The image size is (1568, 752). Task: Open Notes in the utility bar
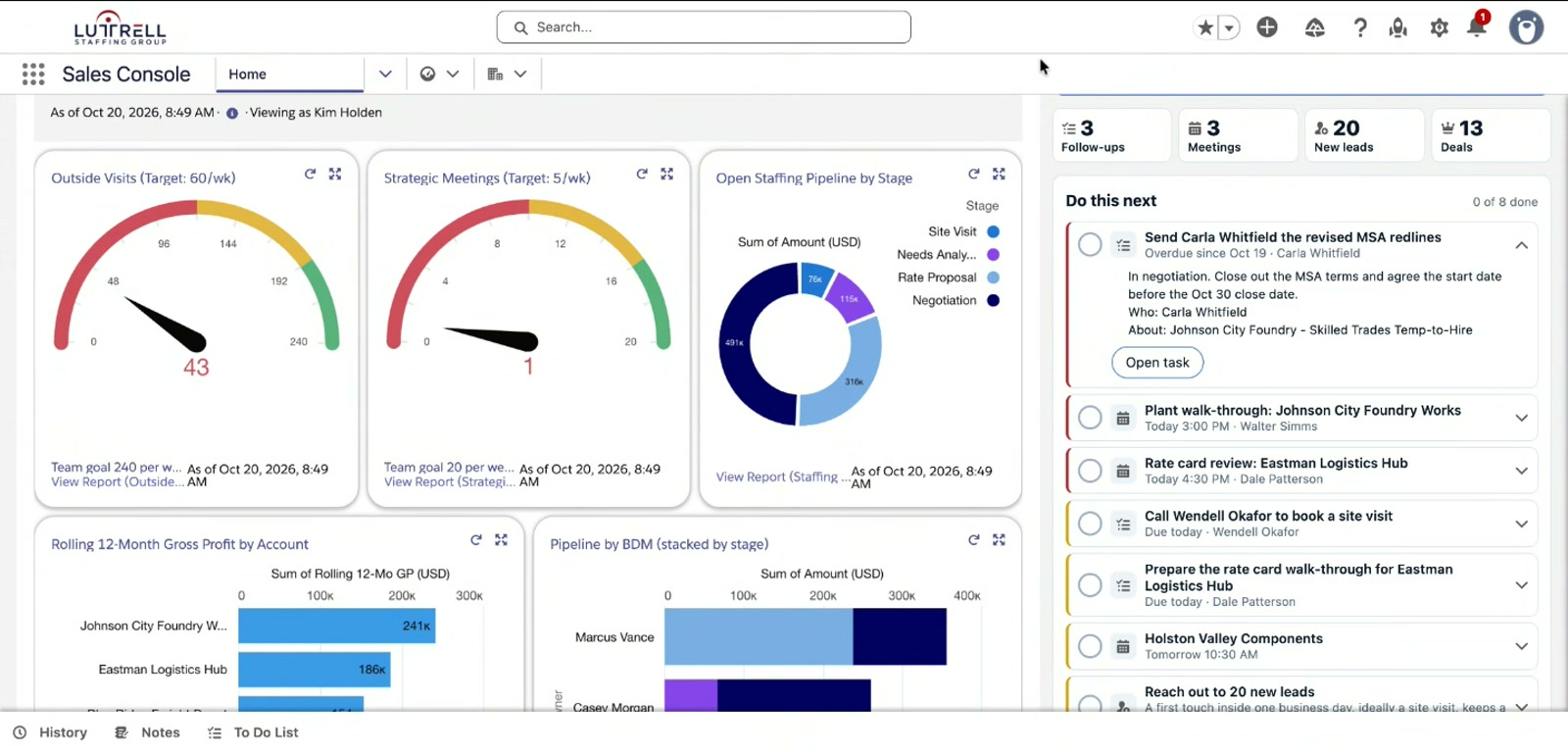(x=148, y=732)
